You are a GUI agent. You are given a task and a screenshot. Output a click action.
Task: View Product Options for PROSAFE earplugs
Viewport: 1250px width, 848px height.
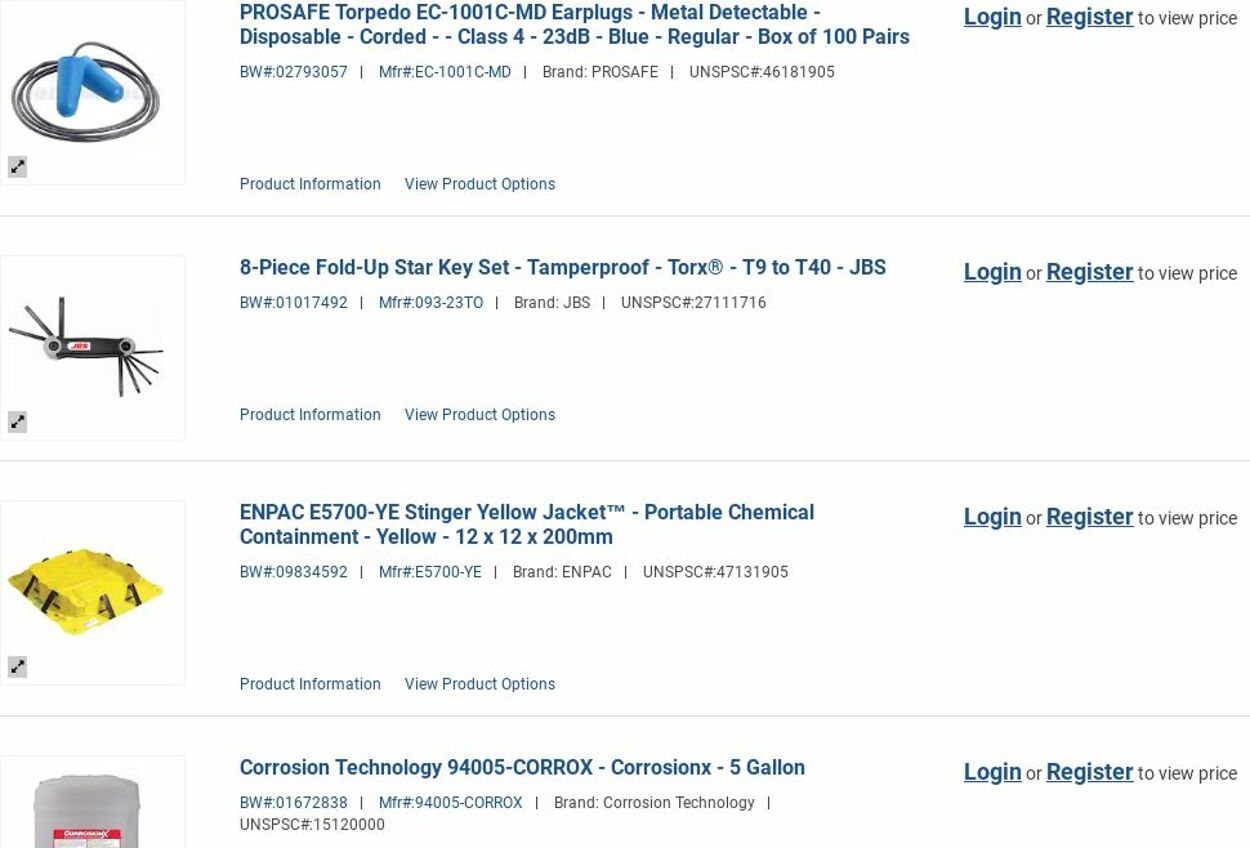[479, 184]
